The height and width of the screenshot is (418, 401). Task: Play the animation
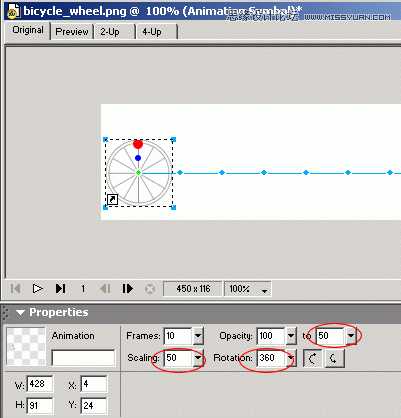pos(37,288)
